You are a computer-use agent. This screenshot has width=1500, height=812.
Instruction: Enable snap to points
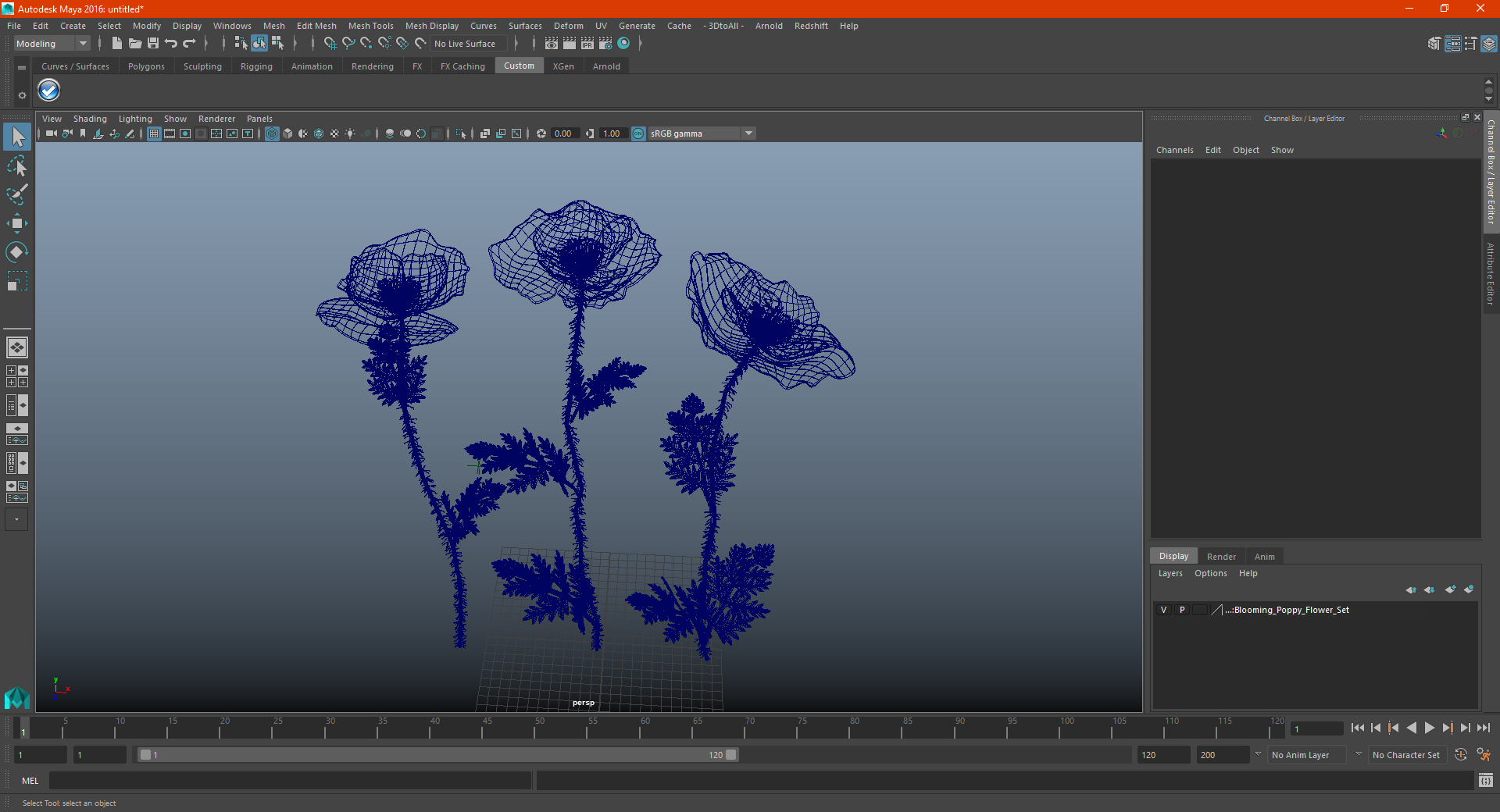(366, 44)
